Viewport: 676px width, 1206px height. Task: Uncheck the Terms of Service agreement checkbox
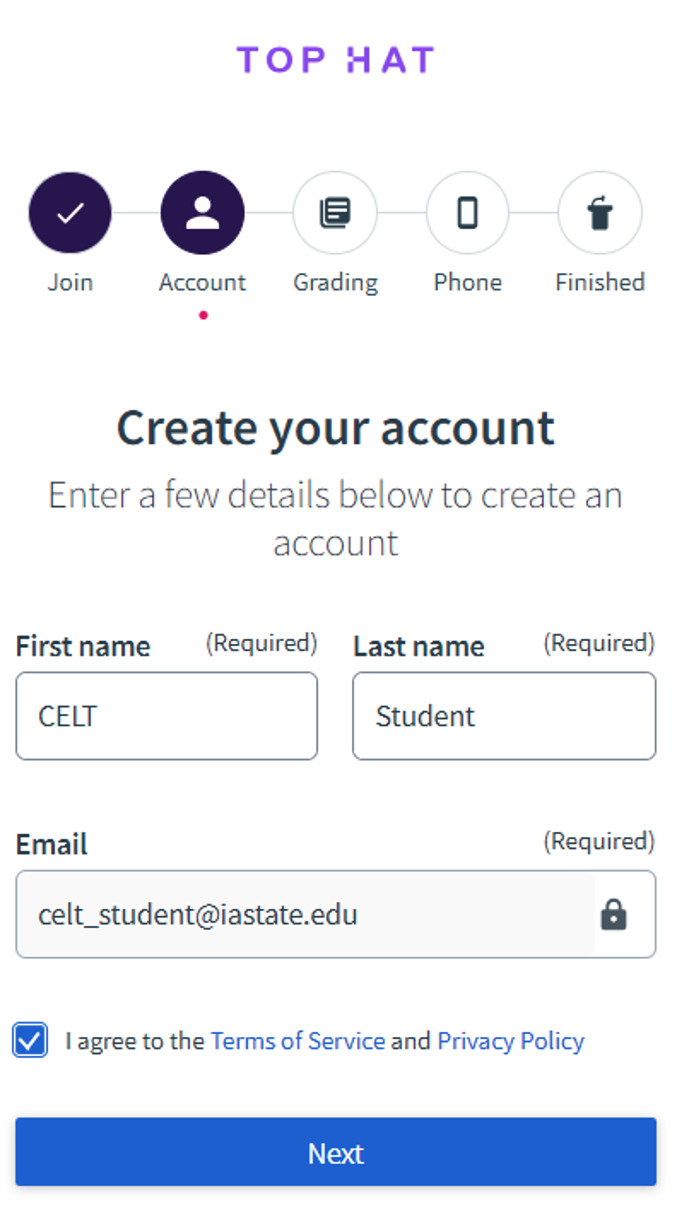pyautogui.click(x=29, y=1040)
